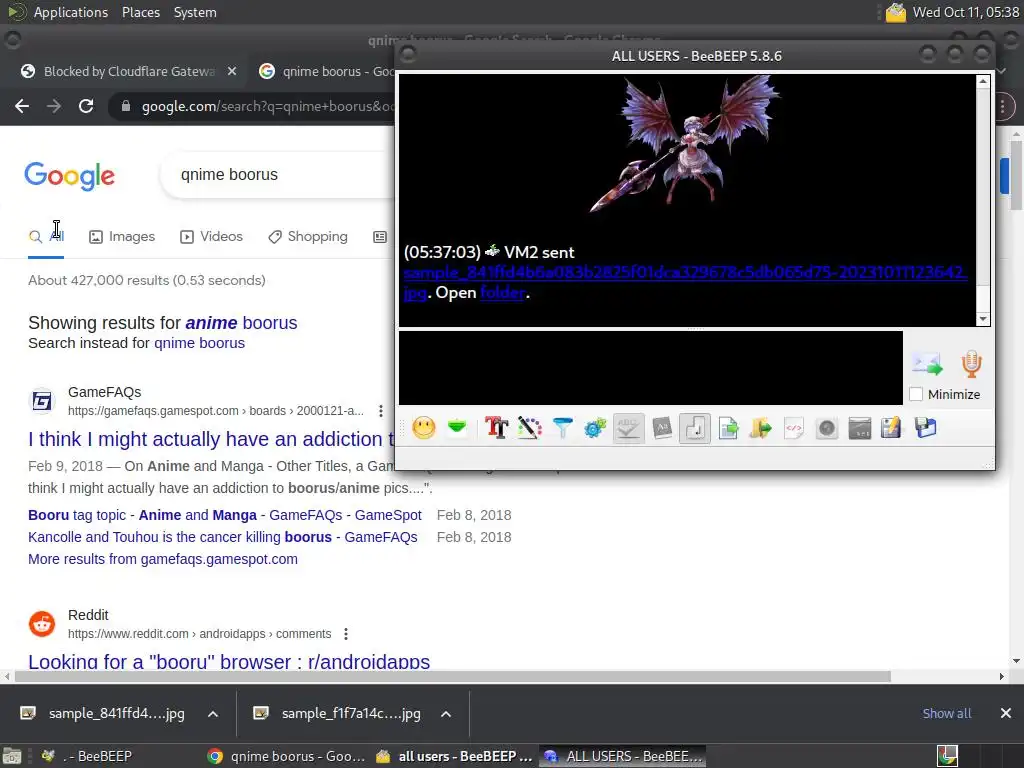Viewport: 1024px width, 768px height.
Task: Close the Chrome downloads bar
Action: coord(1006,713)
